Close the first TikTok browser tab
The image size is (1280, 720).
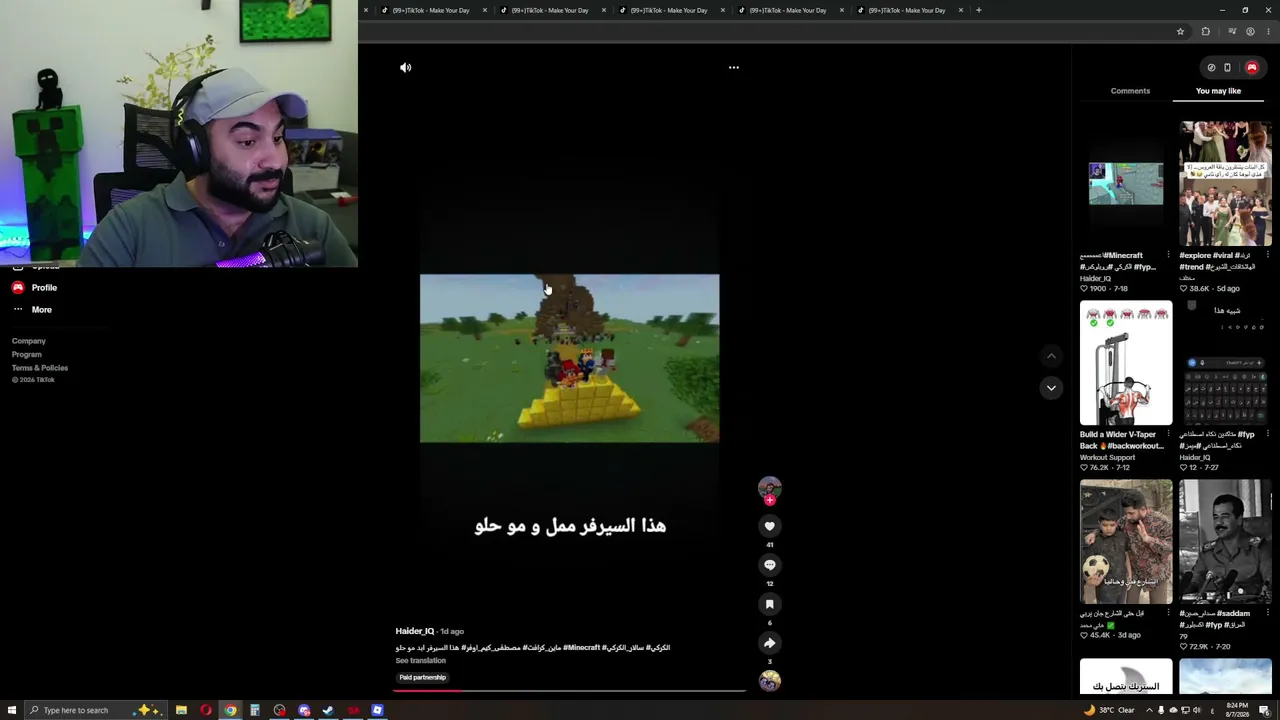point(485,10)
